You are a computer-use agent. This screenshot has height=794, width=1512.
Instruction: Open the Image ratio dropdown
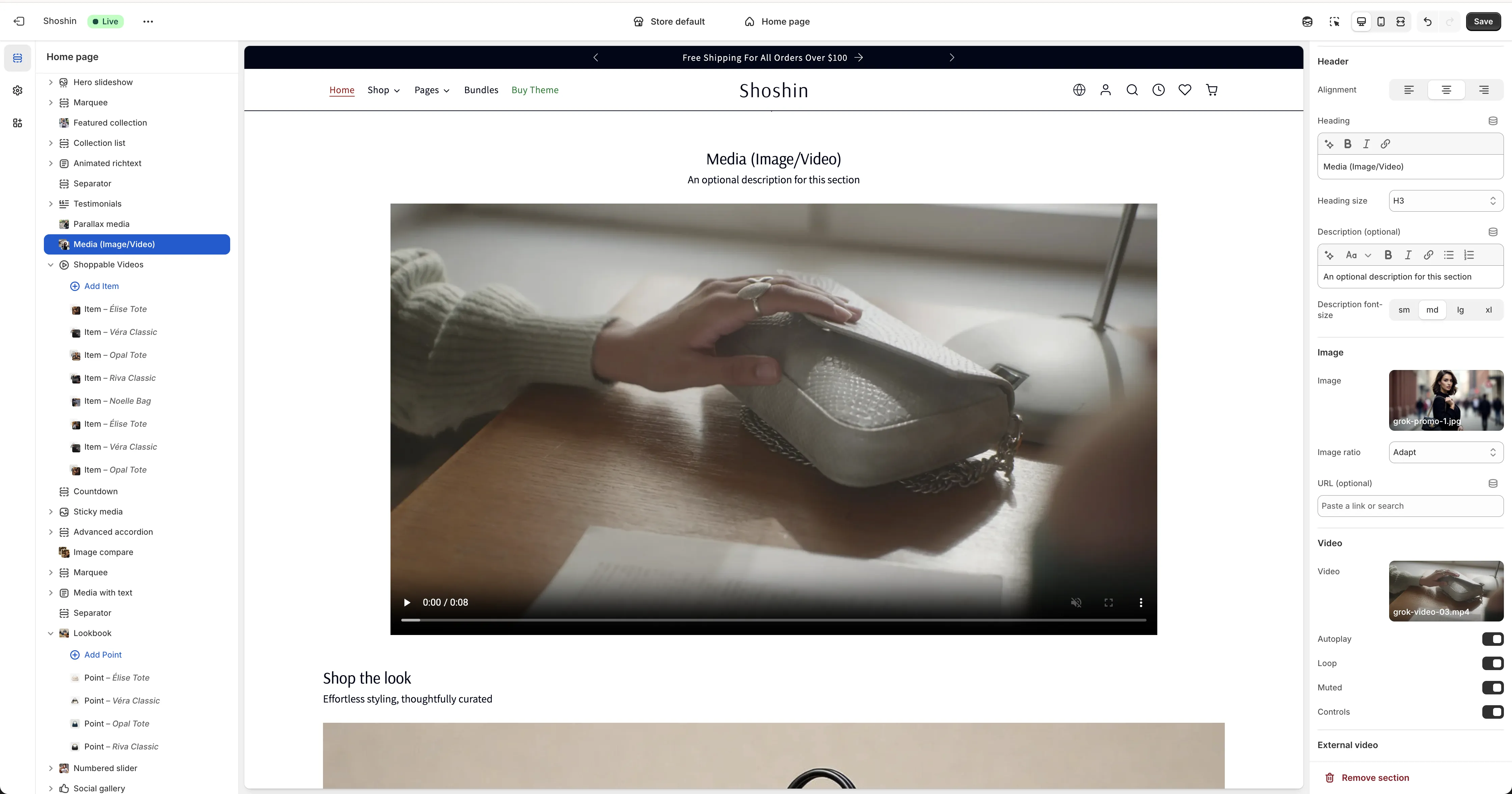tap(1445, 452)
